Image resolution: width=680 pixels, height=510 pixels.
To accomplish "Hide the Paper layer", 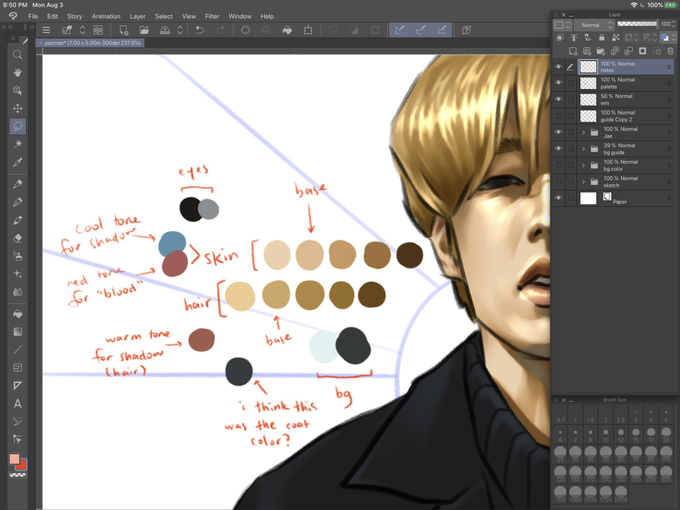I will click(559, 198).
